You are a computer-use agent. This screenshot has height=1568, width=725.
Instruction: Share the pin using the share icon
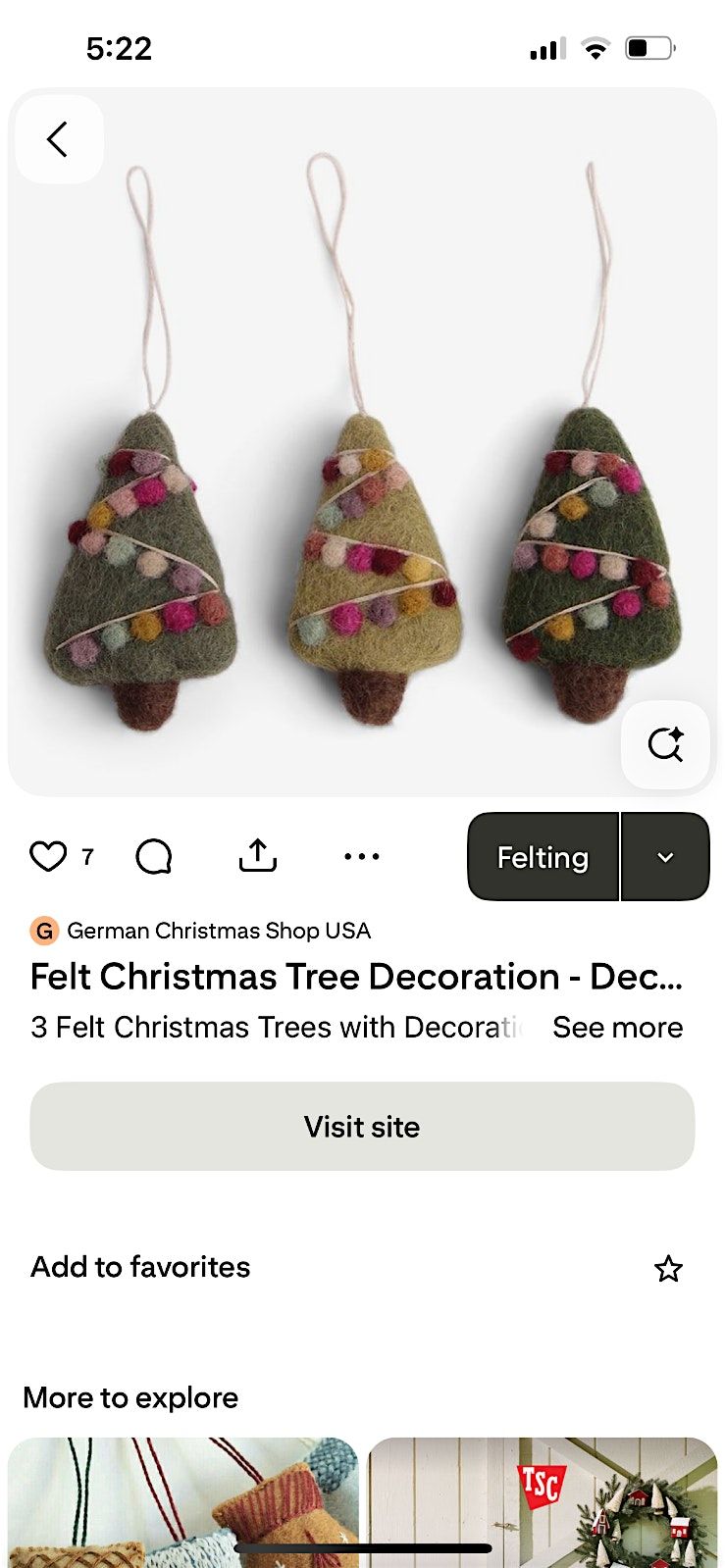point(256,854)
